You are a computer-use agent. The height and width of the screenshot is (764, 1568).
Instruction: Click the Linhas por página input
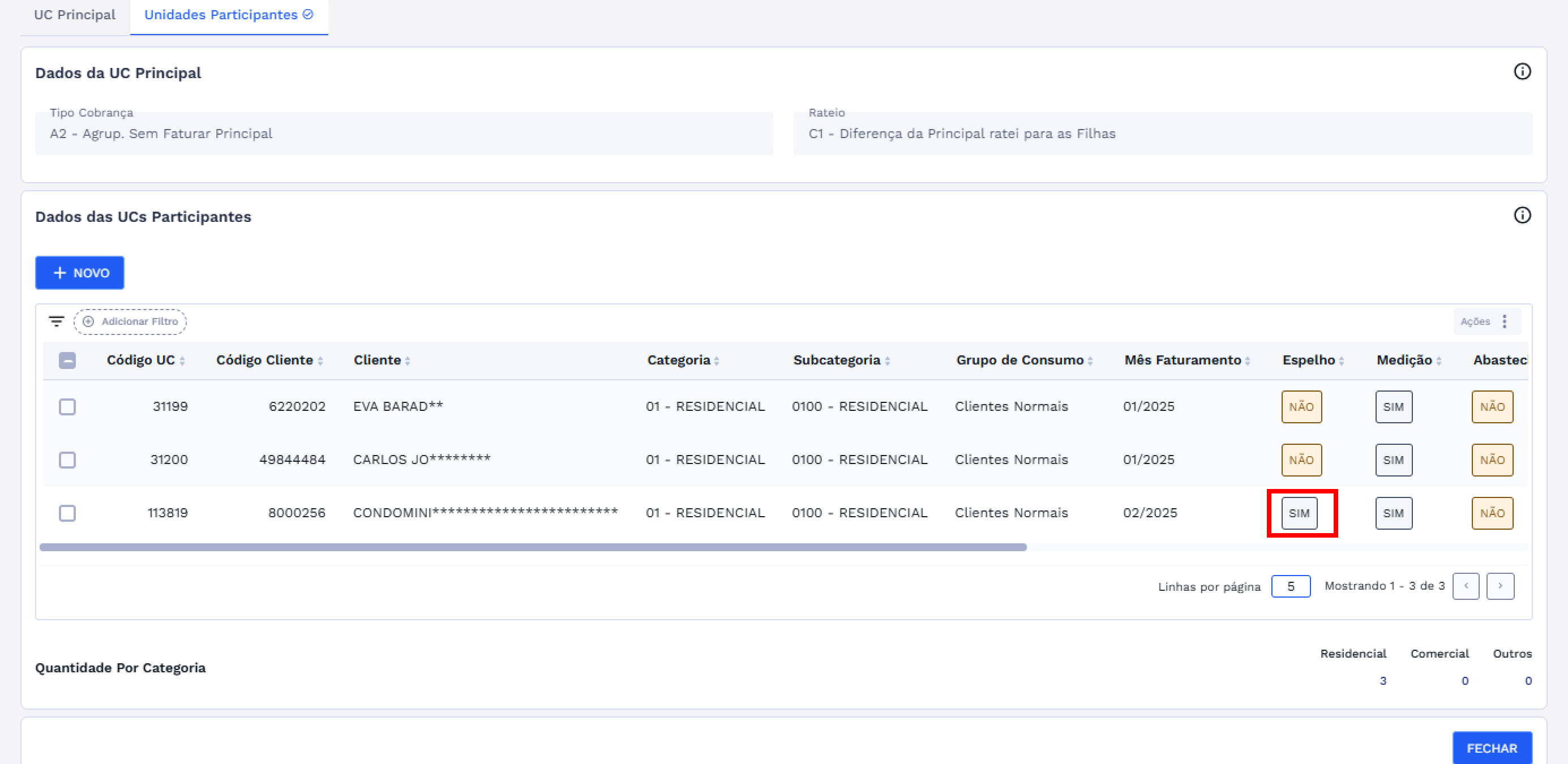[1291, 587]
